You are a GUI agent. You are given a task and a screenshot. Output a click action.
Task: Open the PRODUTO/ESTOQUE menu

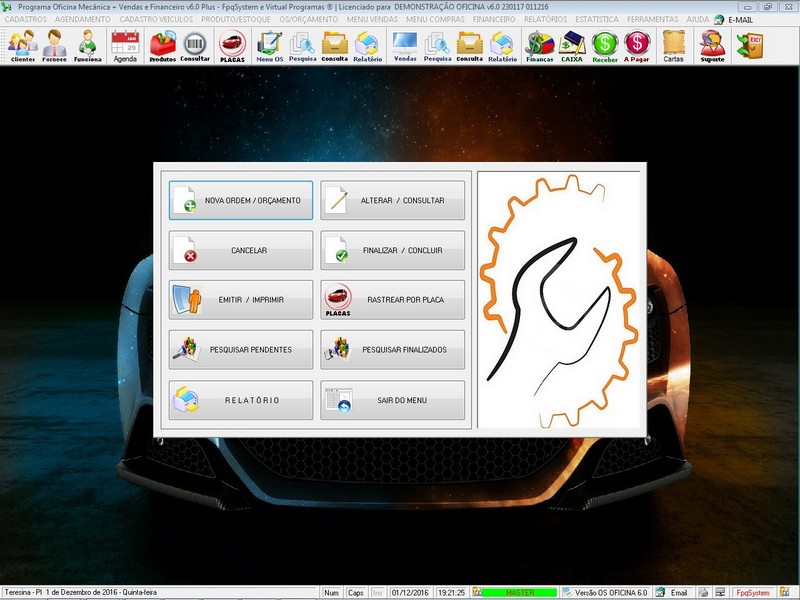pos(236,19)
